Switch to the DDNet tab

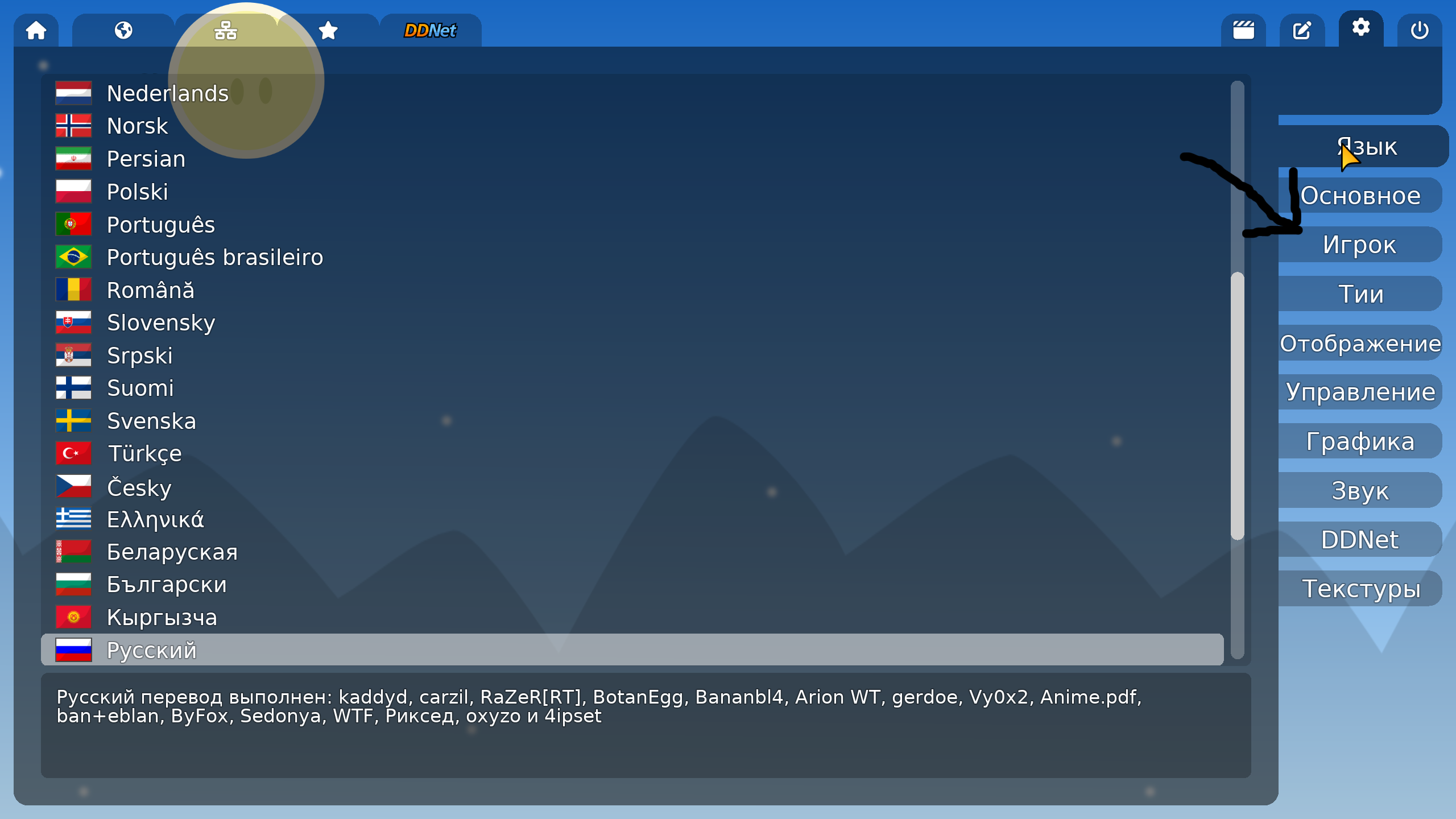pyautogui.click(x=430, y=30)
